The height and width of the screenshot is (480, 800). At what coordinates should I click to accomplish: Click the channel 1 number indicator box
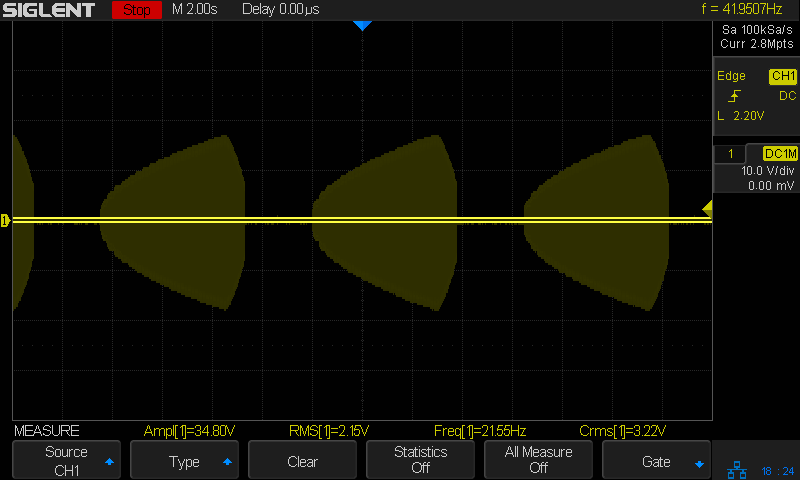tap(731, 153)
